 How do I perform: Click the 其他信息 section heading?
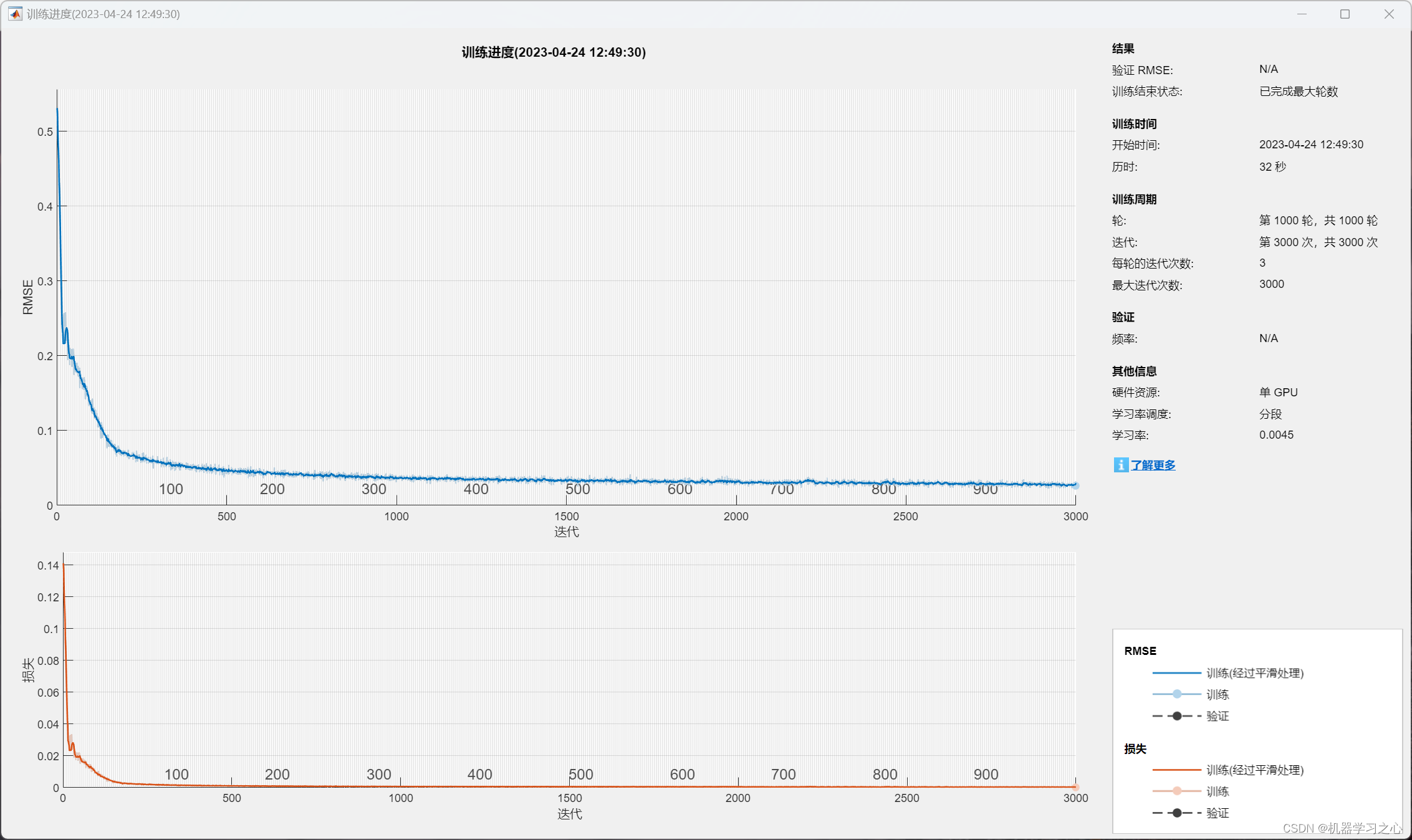pos(1135,371)
